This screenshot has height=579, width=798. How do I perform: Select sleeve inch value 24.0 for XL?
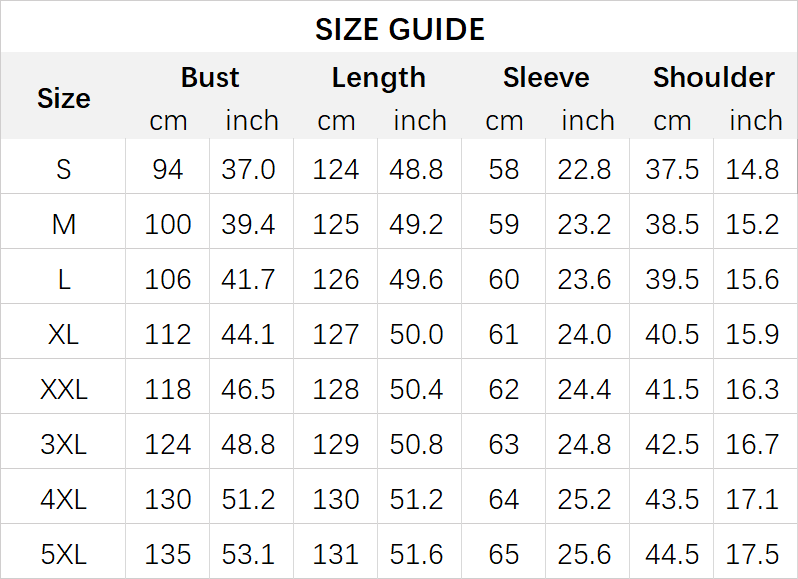[587, 334]
